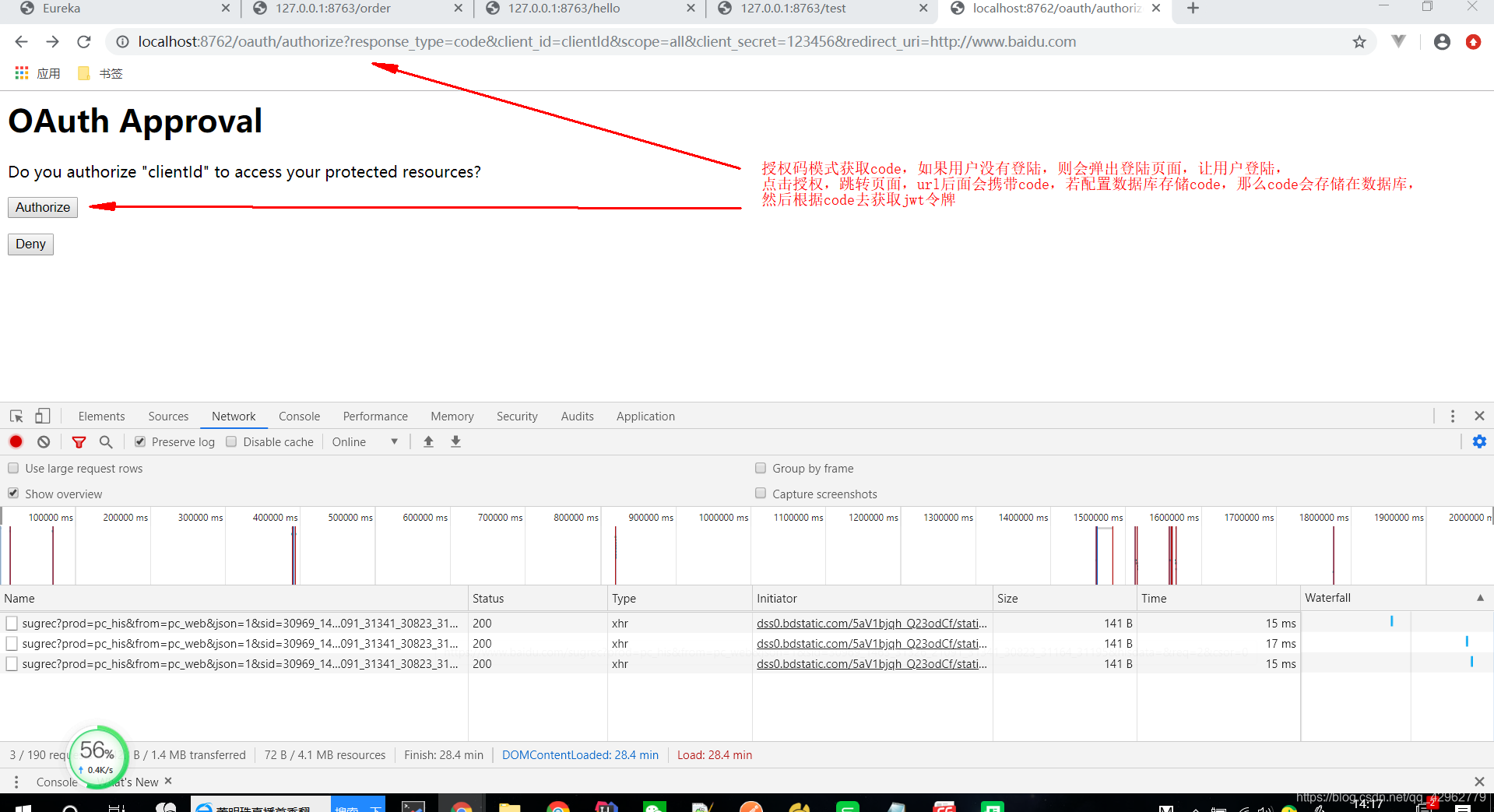The height and width of the screenshot is (812, 1494).
Task: Sort requests by Size column
Action: point(1064,598)
